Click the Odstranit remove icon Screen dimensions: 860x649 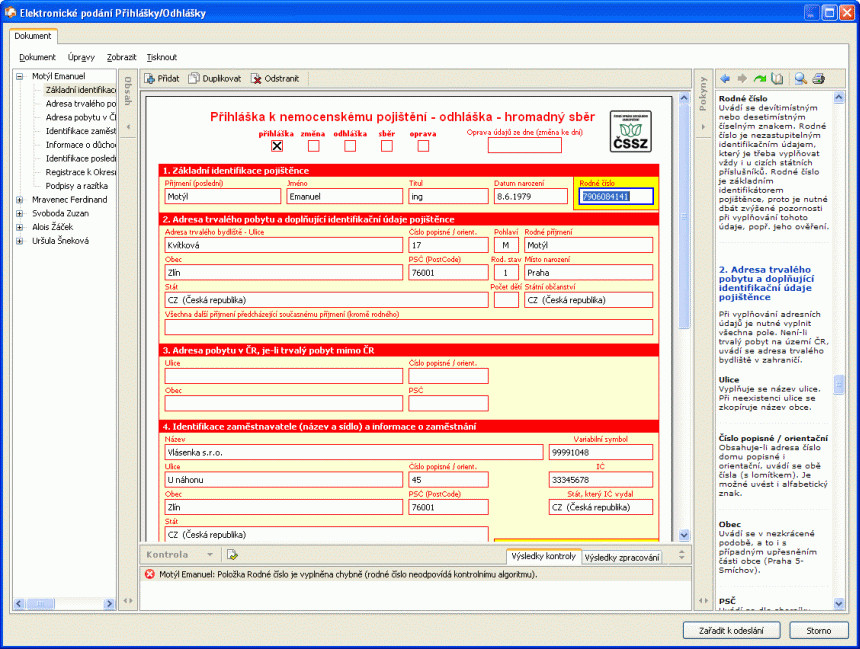click(x=256, y=78)
